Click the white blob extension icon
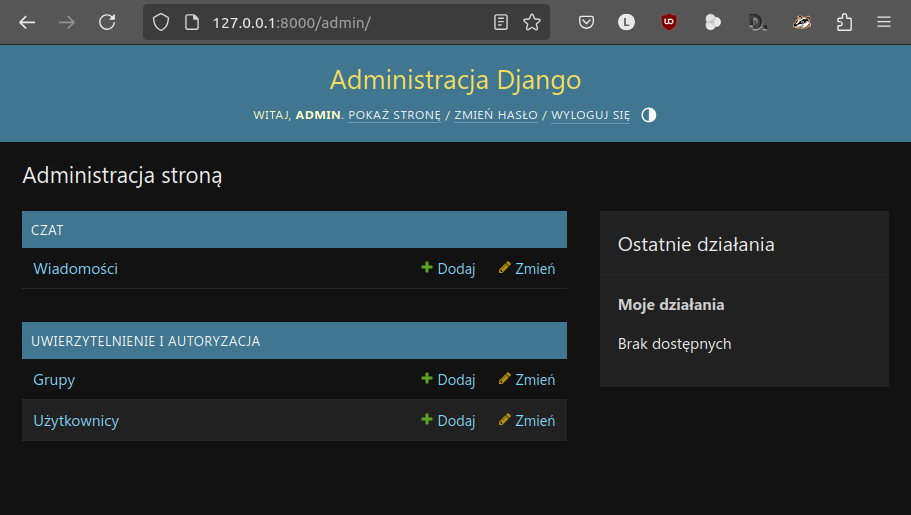The height and width of the screenshot is (515, 911). tap(712, 23)
